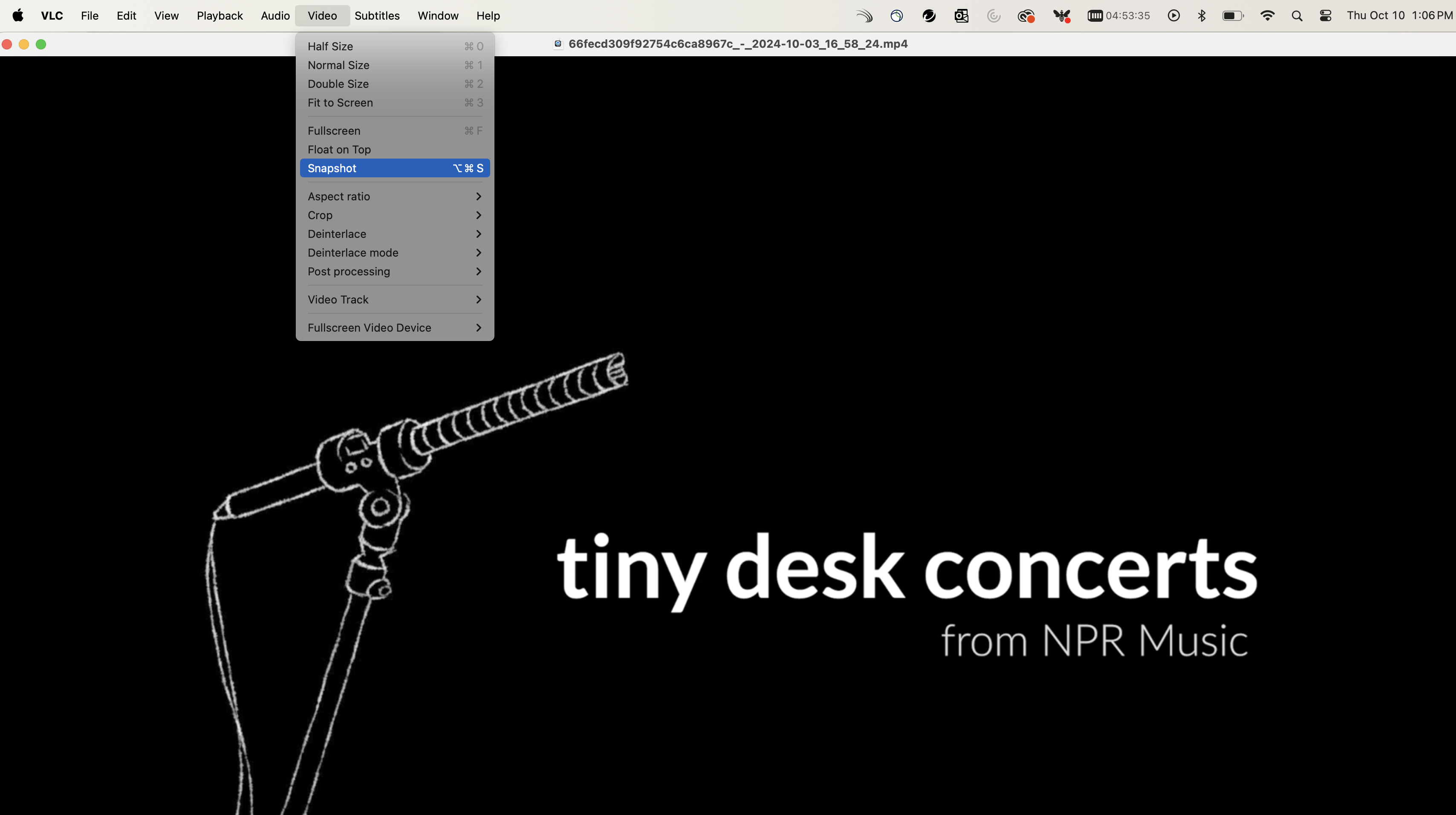Image resolution: width=1456 pixels, height=815 pixels.
Task: Open the VLC application menu
Action: point(52,15)
